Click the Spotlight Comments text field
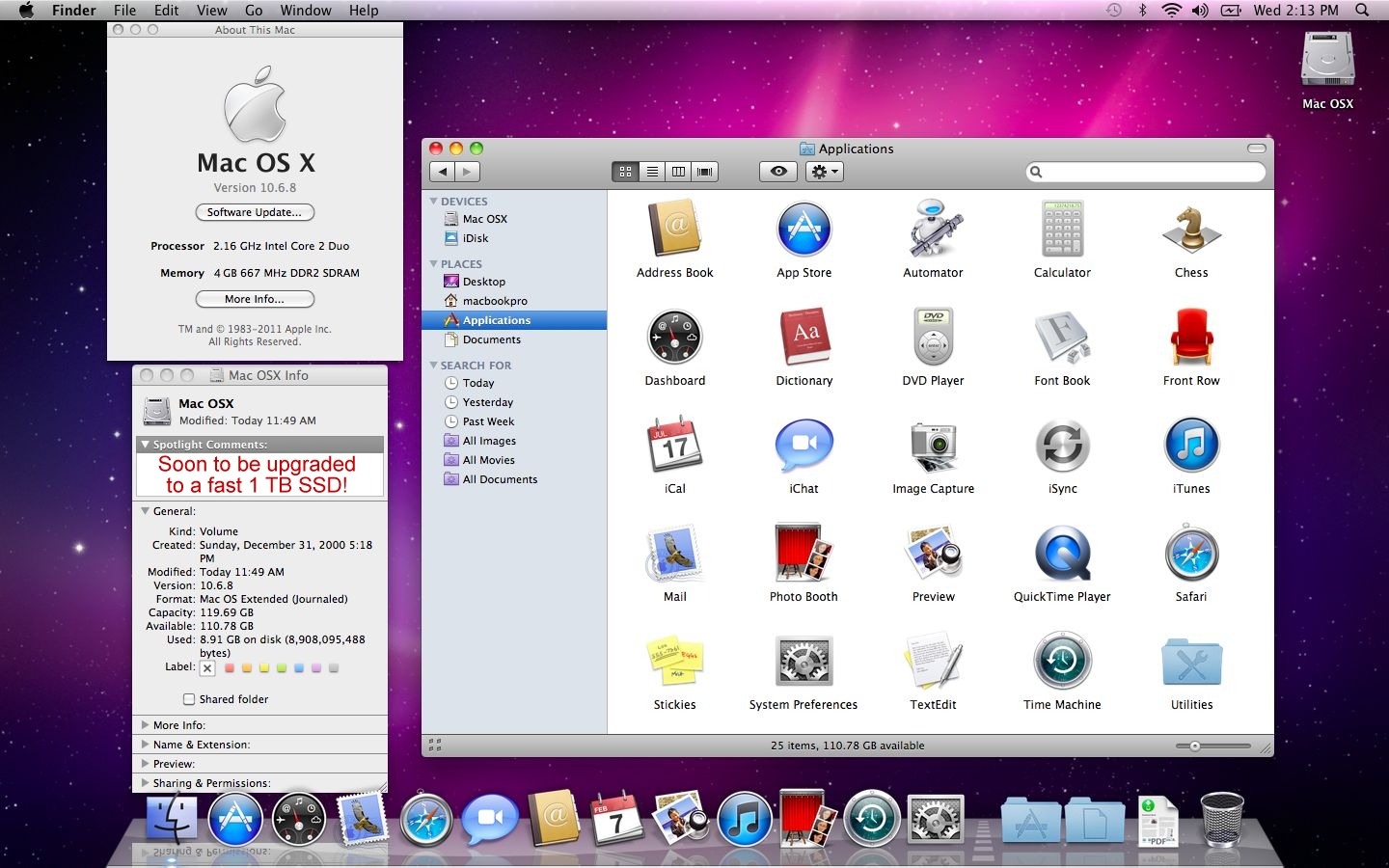 [x=259, y=475]
